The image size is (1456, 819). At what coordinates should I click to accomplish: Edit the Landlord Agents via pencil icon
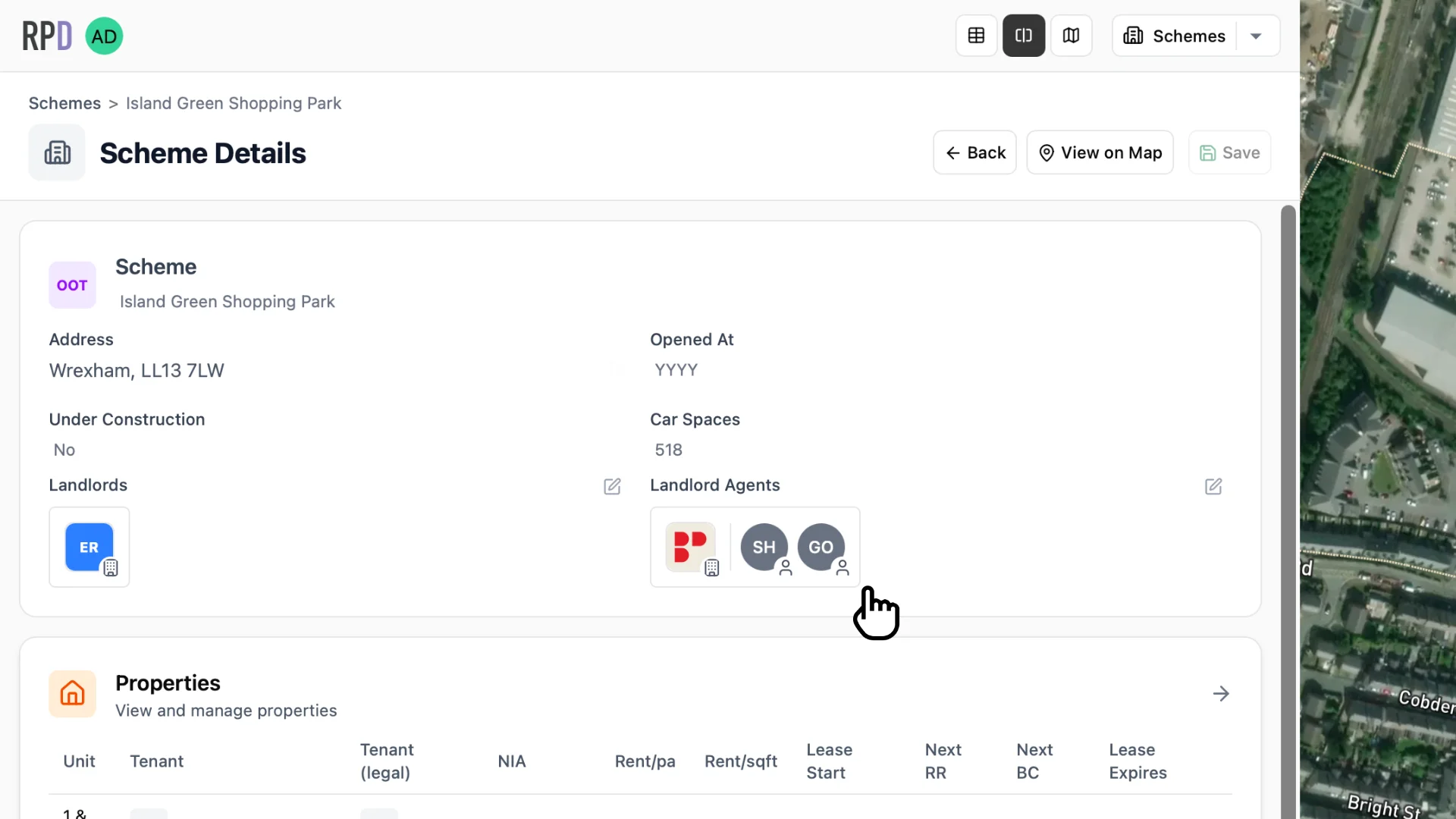[1213, 486]
